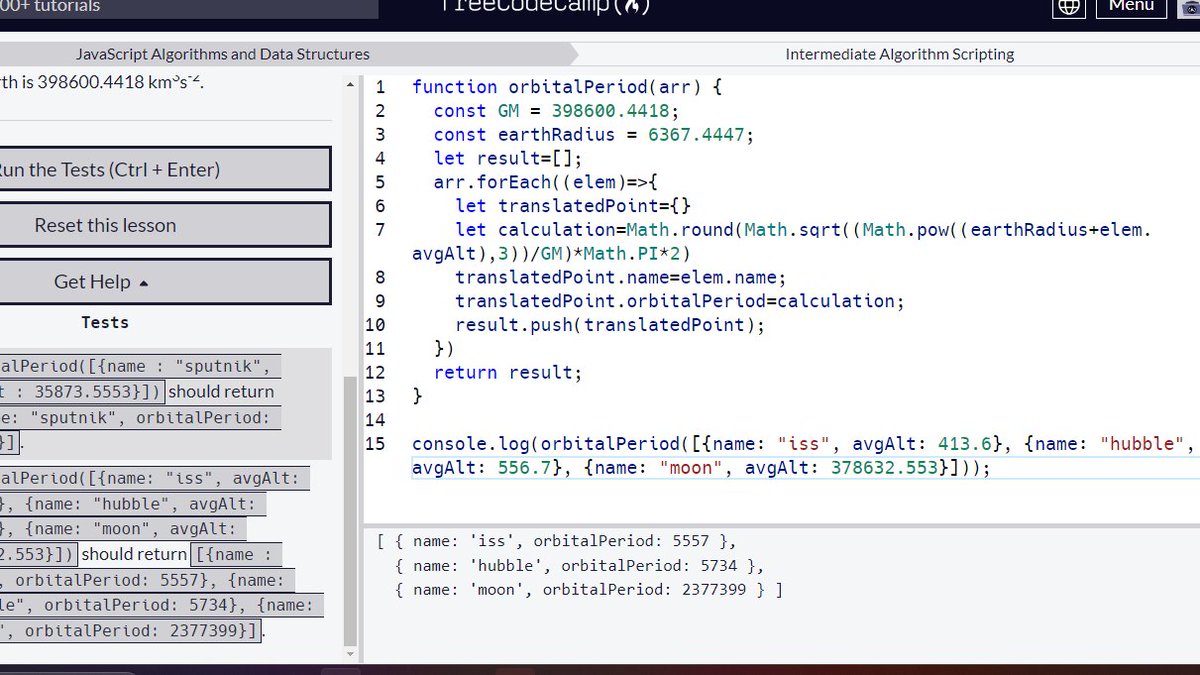
Task: Click scrollbar down arrow in instructions panel
Action: [349, 654]
